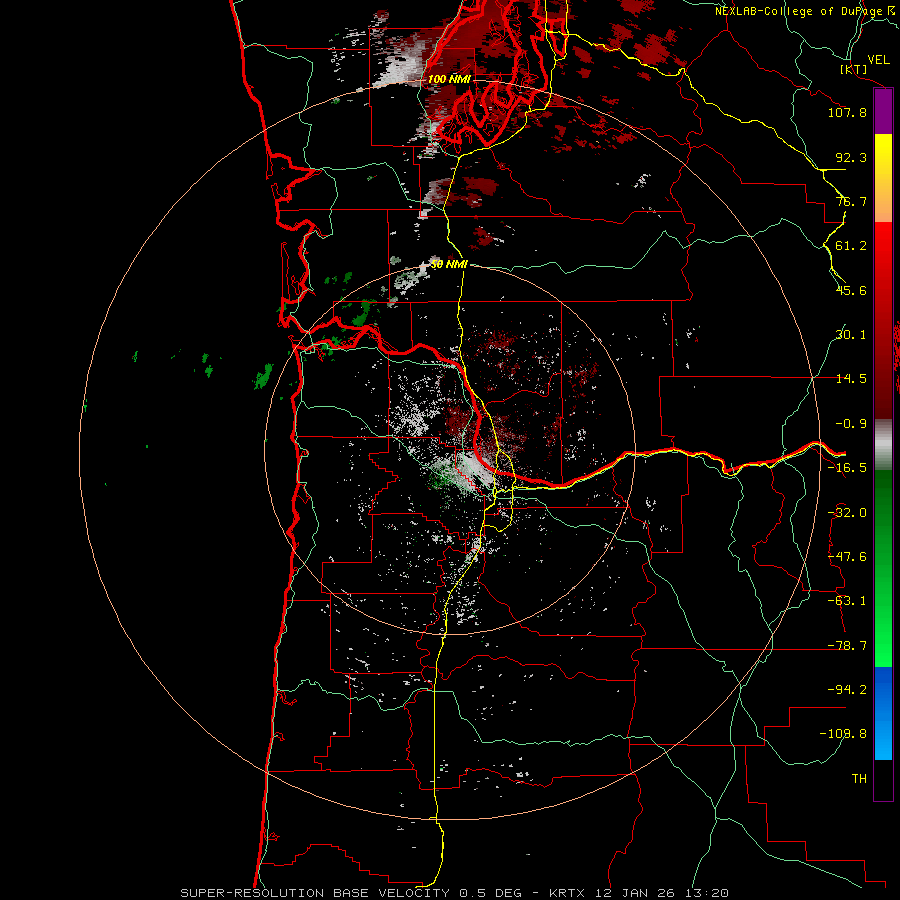Image resolution: width=900 pixels, height=900 pixels.
Task: Click the gray near-zero segment of color bar
Action: click(x=883, y=444)
